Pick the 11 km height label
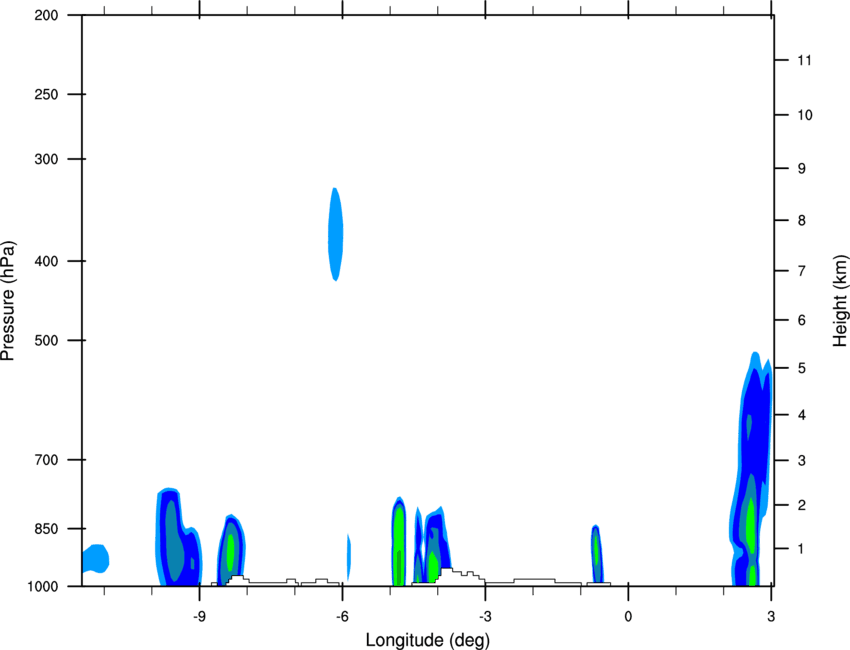The image size is (850, 650). pos(805,60)
